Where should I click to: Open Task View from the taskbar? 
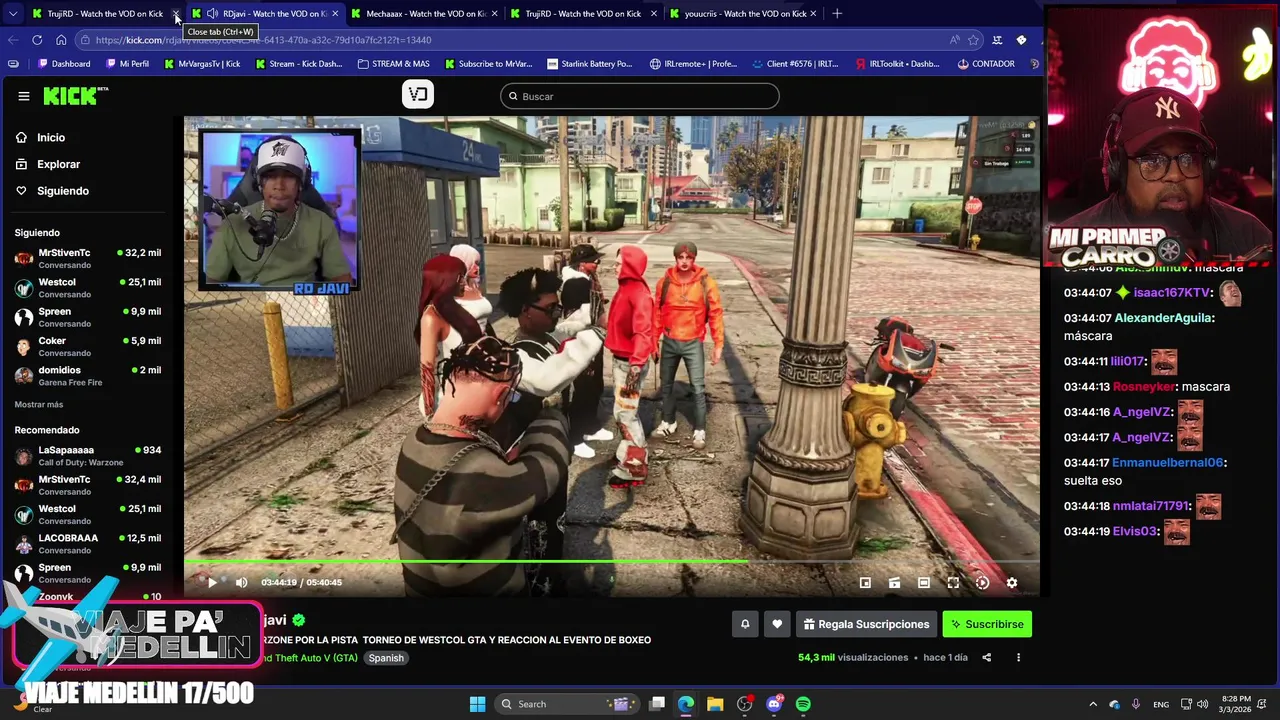[657, 704]
